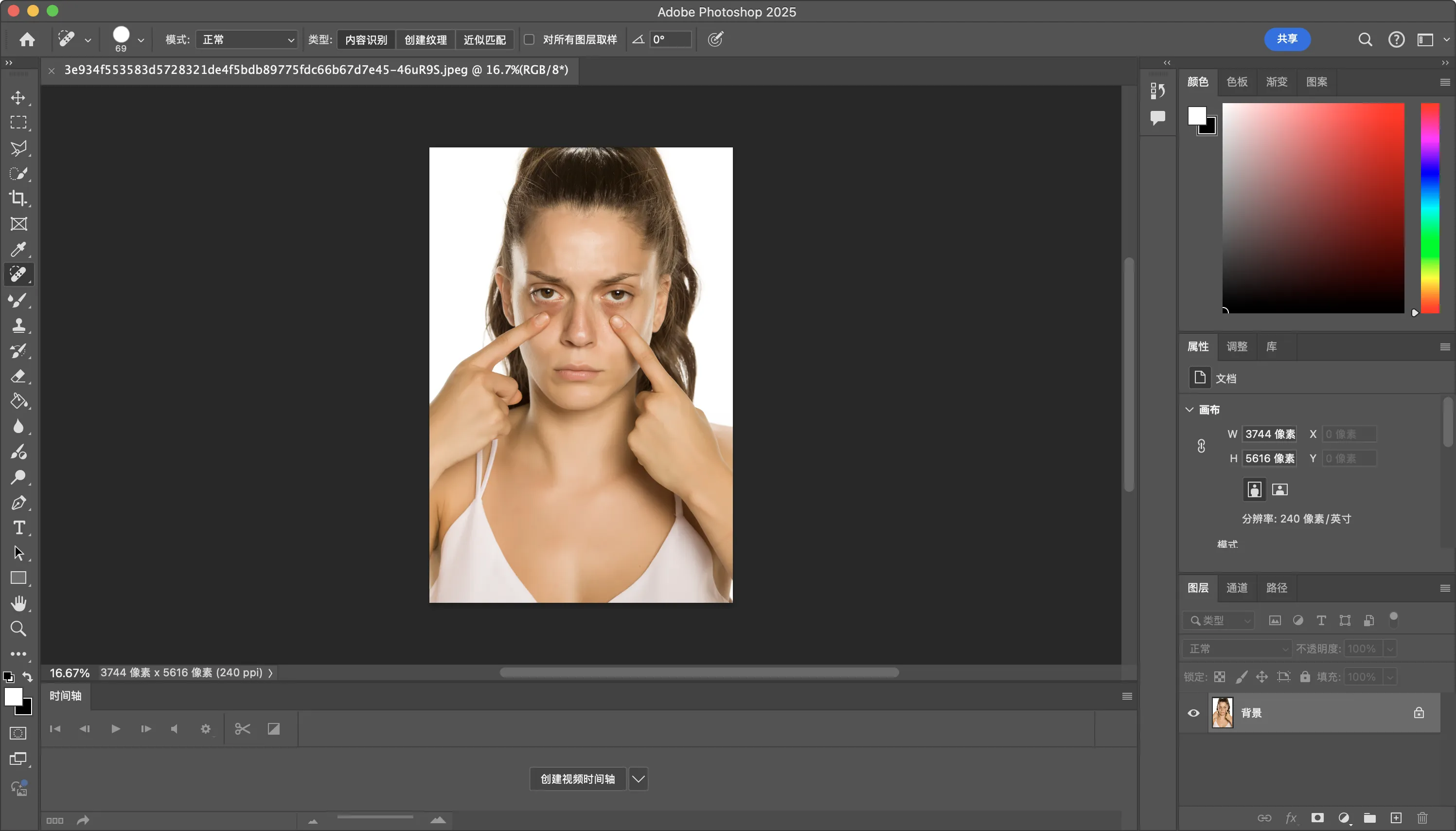The image size is (1456, 831).
Task: Select the Eyedropper tool
Action: point(18,250)
